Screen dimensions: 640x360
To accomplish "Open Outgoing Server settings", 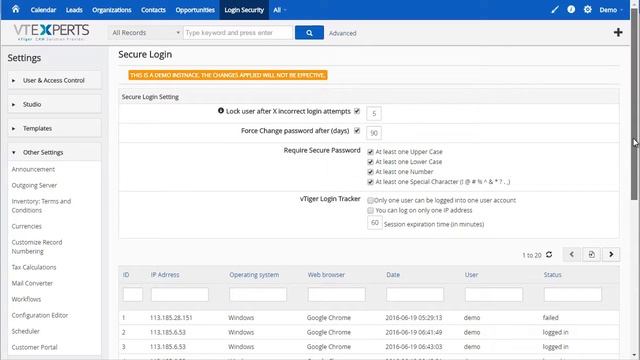I will pos(34,185).
